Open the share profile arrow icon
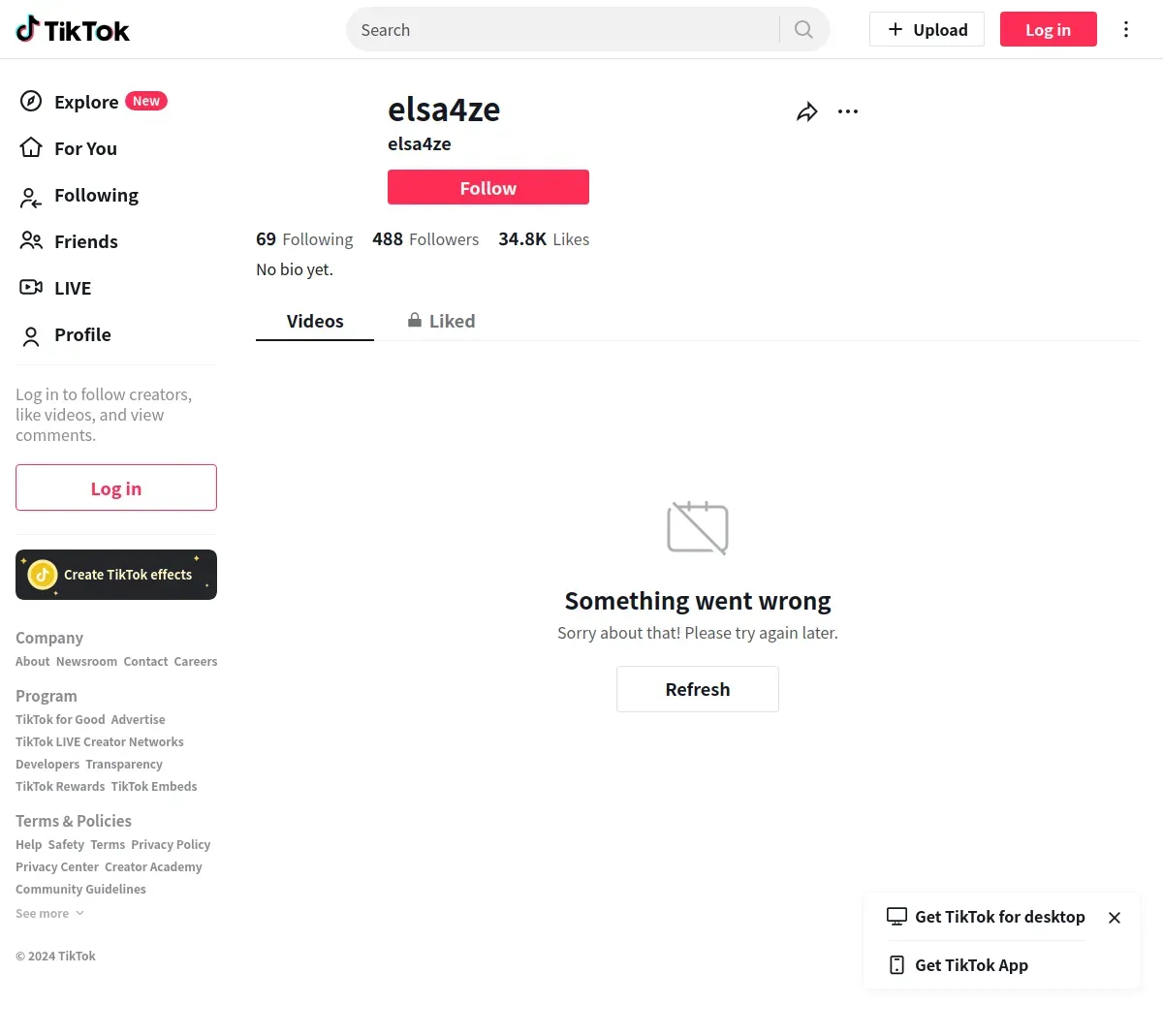This screenshot has height=1036, width=1163. pos(806,112)
